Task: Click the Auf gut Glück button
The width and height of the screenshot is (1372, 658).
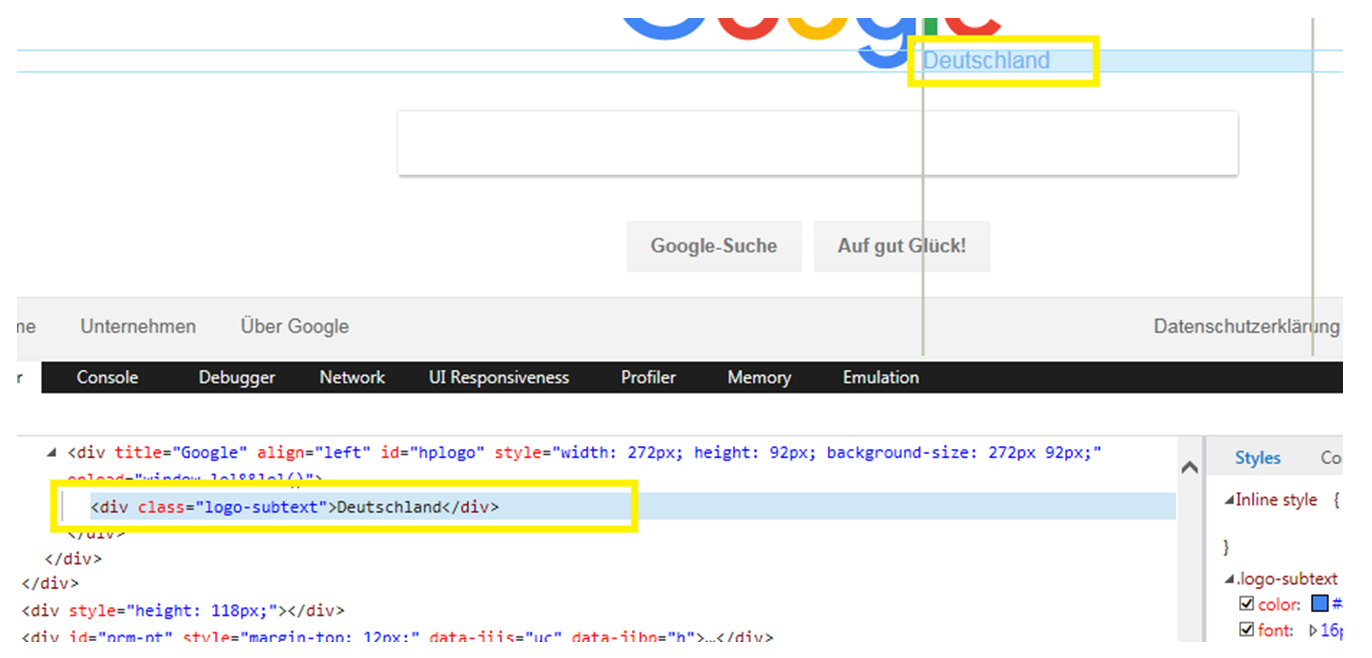Action: [x=902, y=245]
